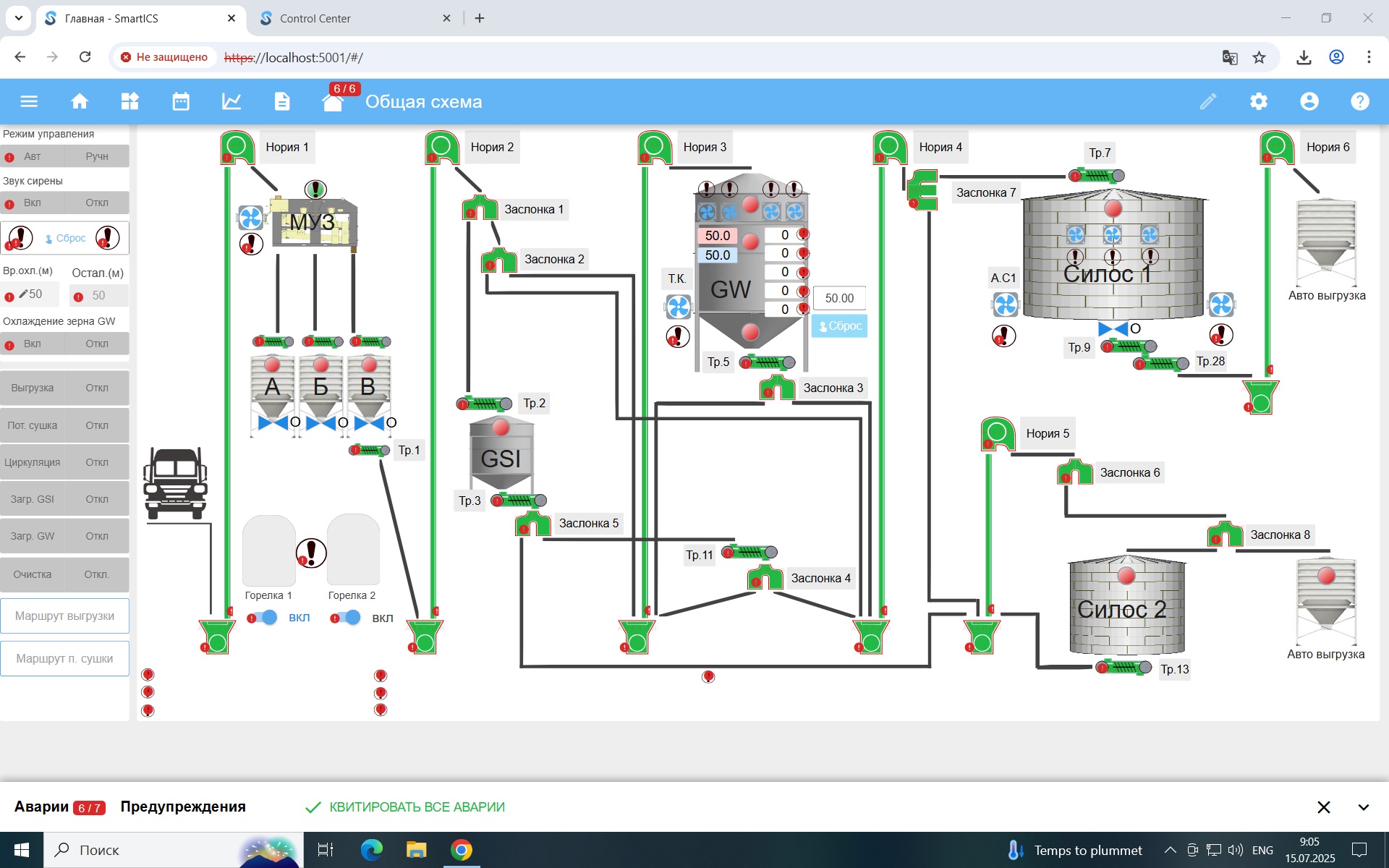1389x868 pixels.
Task: Click the Маршрут выгрузки input field
Action: pyautogui.click(x=64, y=616)
